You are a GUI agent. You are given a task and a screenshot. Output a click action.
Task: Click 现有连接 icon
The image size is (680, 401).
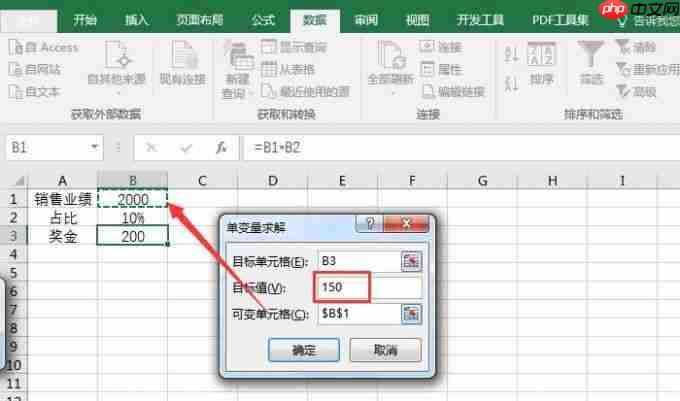tap(183, 63)
